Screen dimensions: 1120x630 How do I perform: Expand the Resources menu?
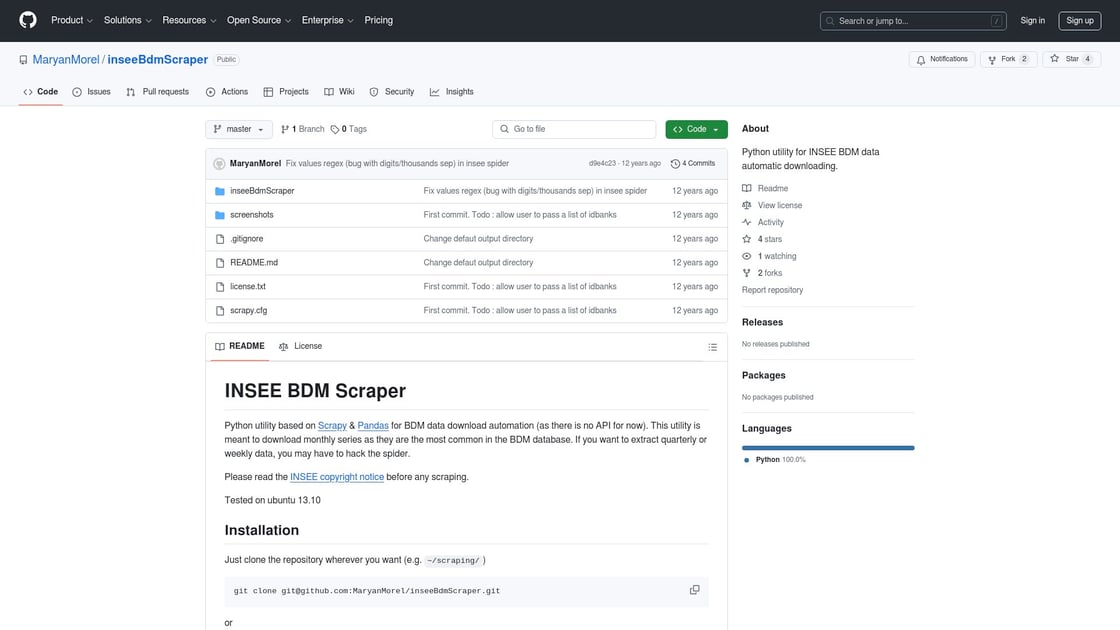coord(189,20)
